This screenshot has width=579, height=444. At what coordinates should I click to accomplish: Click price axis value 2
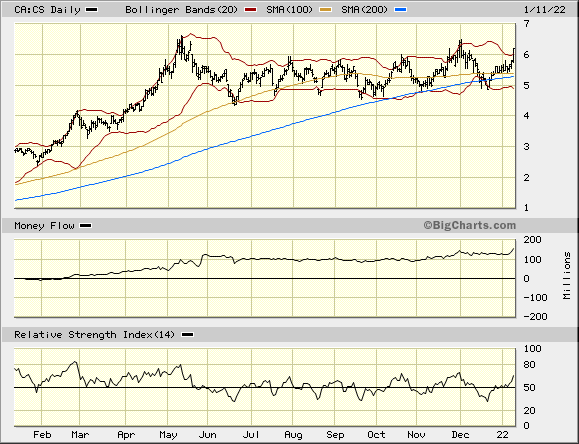click(x=527, y=178)
